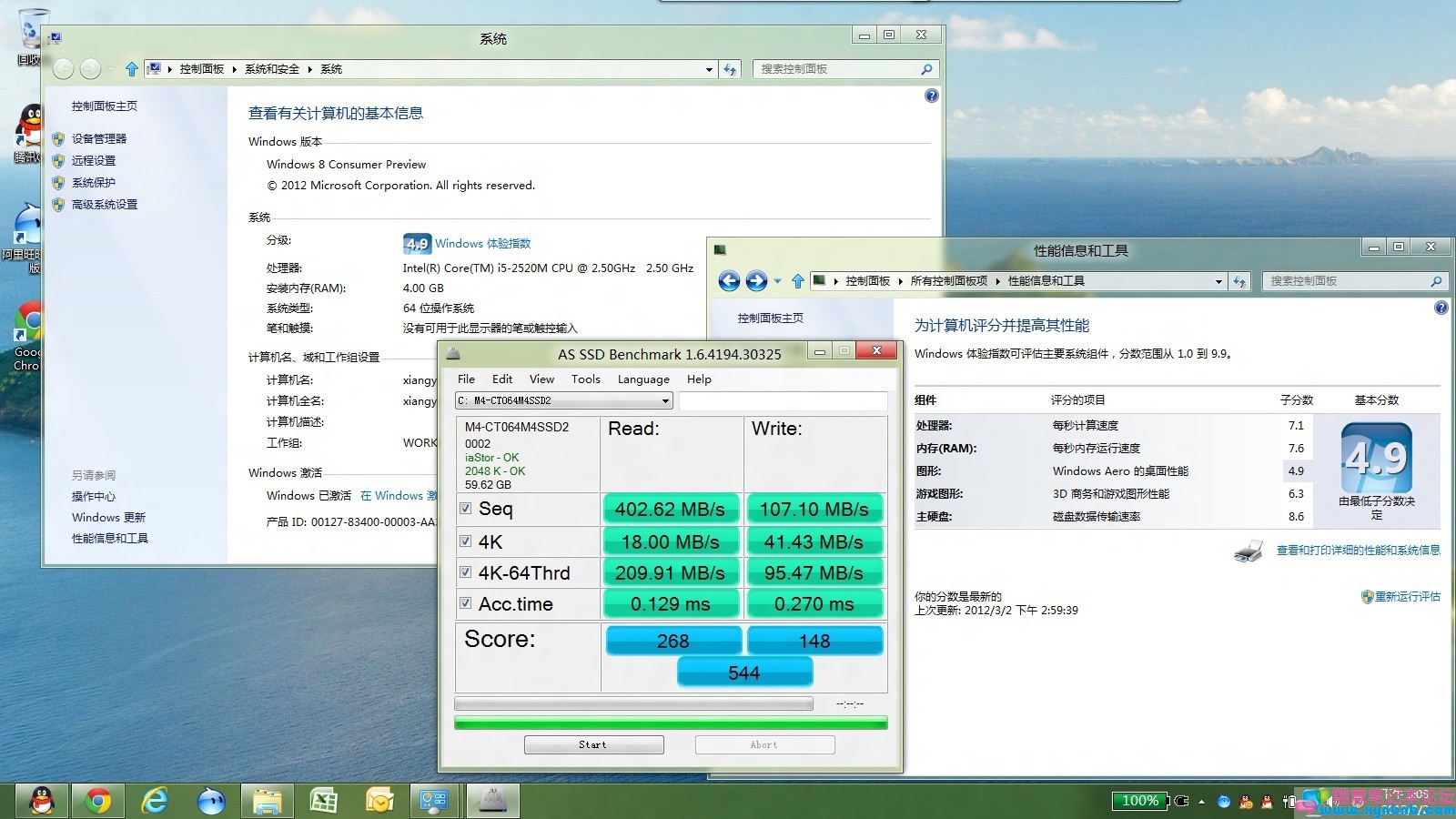Expand 控制面板 breadcrumb arrow in System window
The image size is (1456, 819).
pyautogui.click(x=234, y=69)
